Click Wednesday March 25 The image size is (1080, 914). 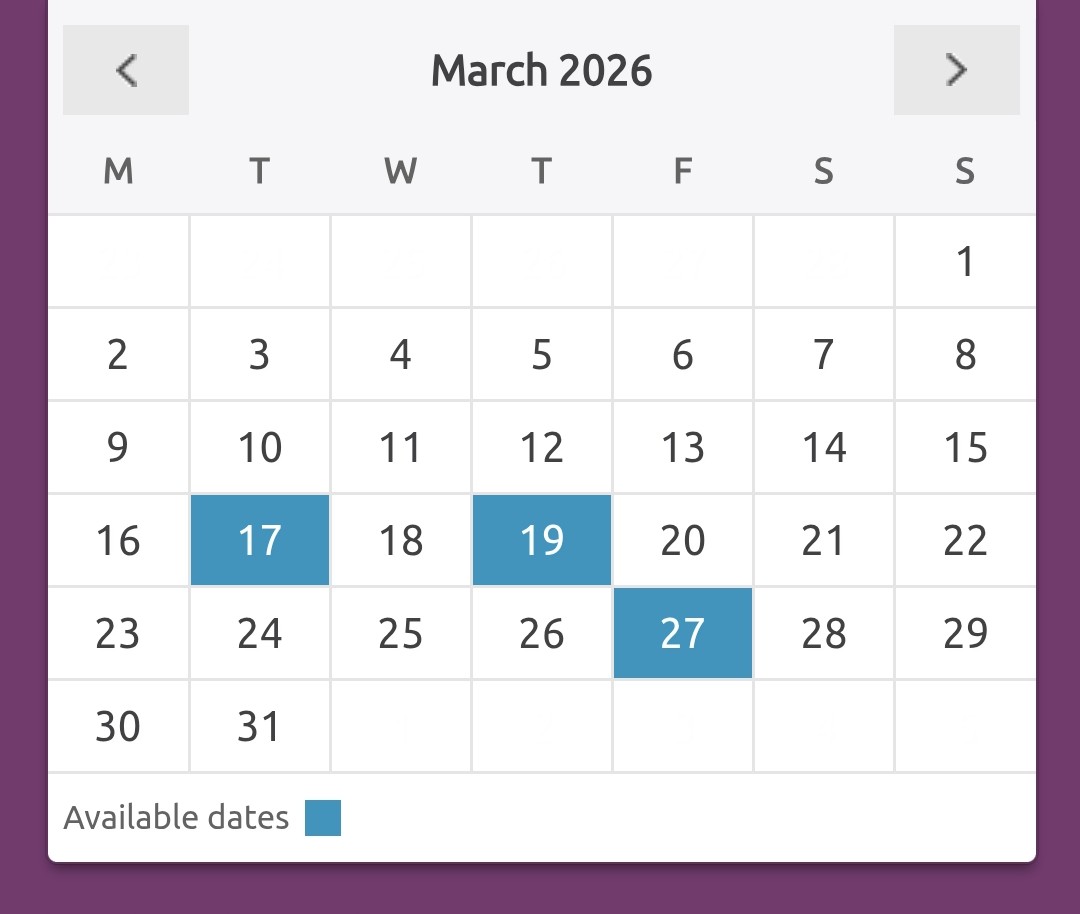point(401,633)
